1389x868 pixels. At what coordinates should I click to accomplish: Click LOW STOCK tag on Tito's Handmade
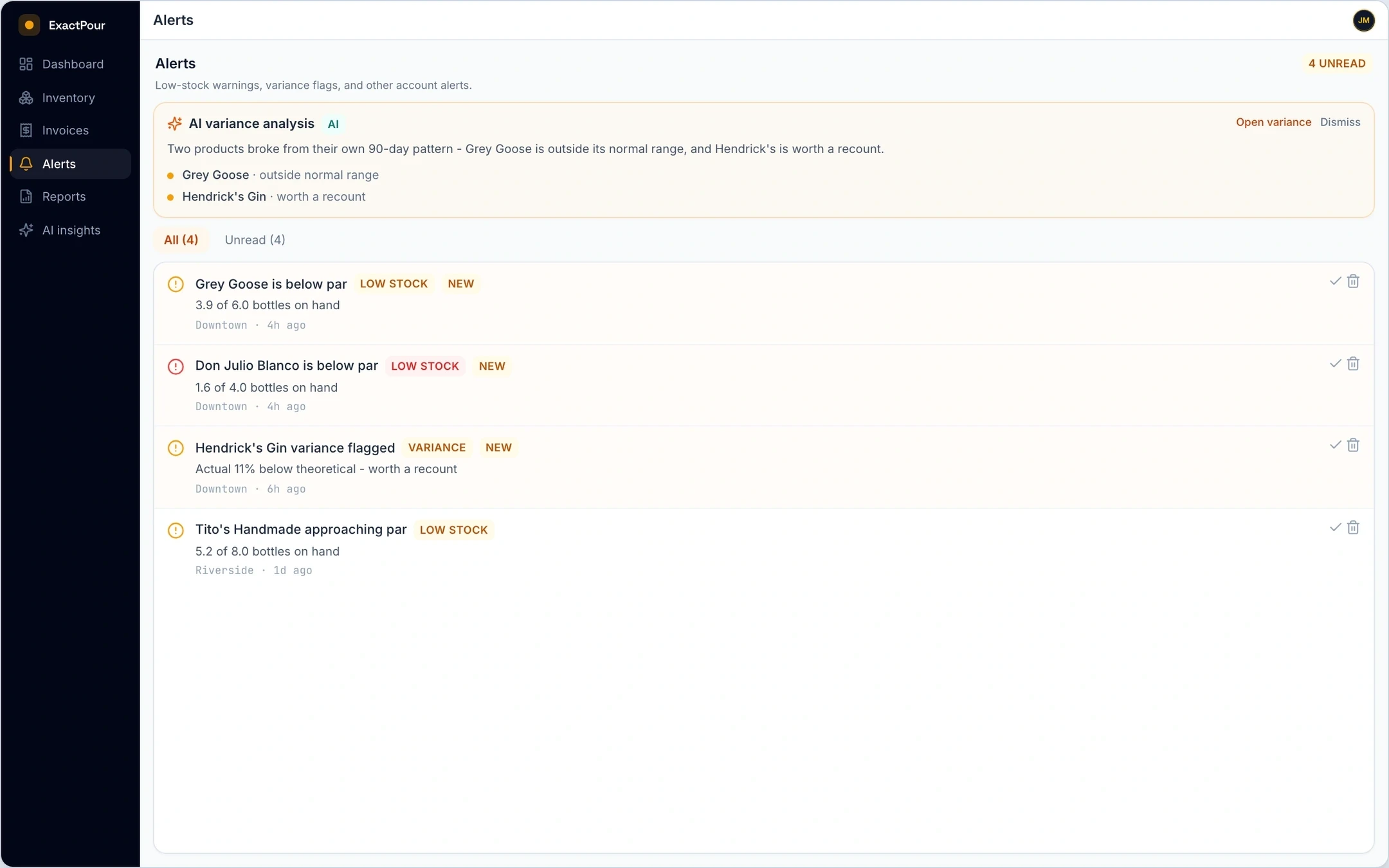click(x=453, y=530)
